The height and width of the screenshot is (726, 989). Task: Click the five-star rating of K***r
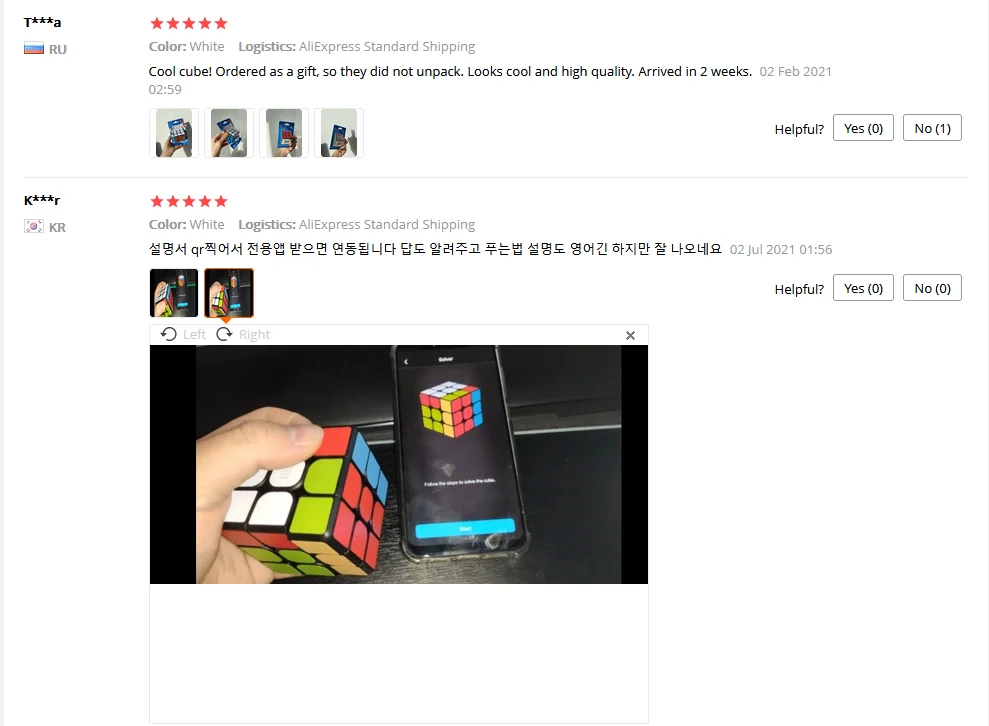189,201
